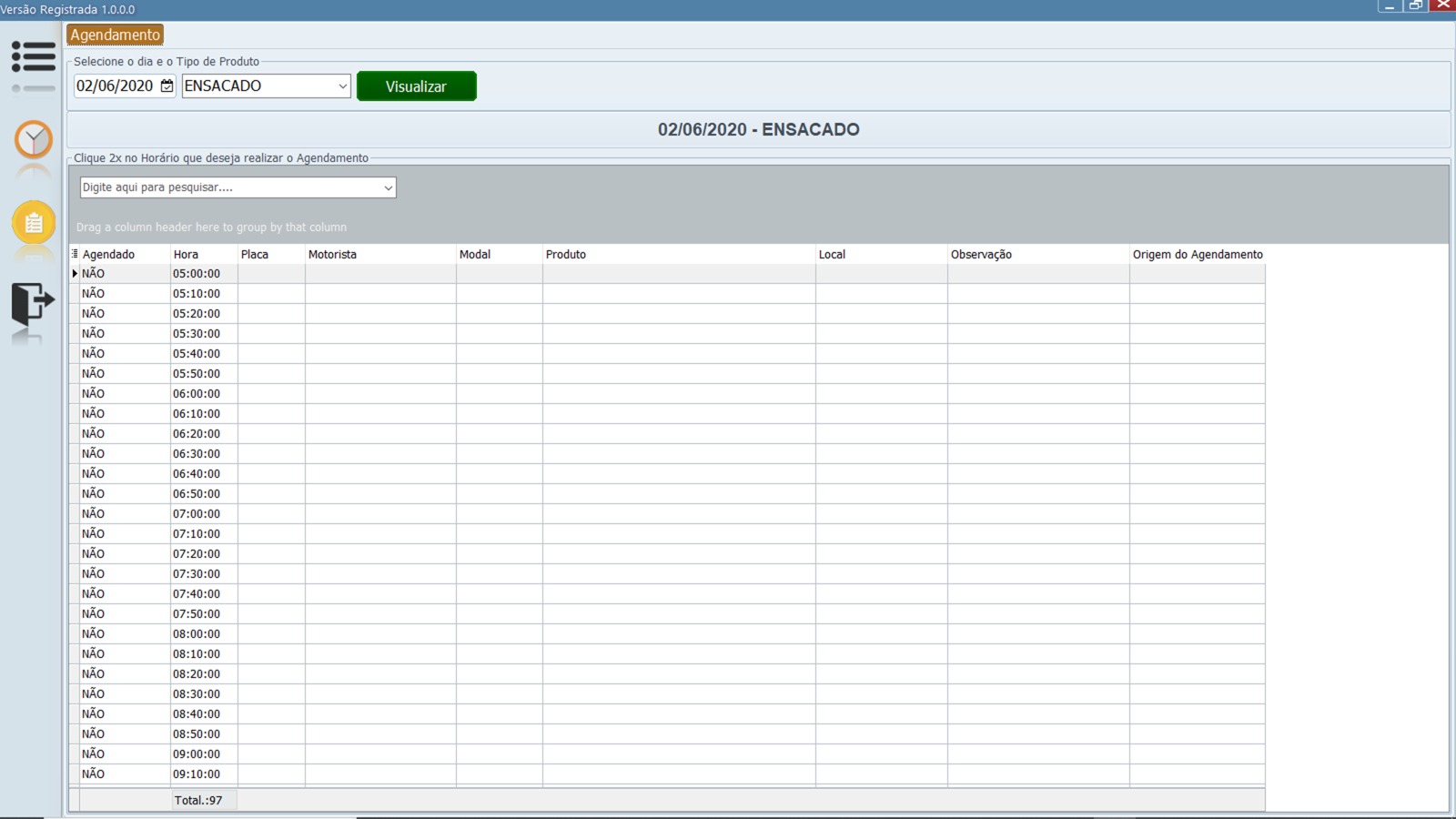The width and height of the screenshot is (1456, 819).
Task: Restore the window using title bar icon
Action: [x=1415, y=5]
